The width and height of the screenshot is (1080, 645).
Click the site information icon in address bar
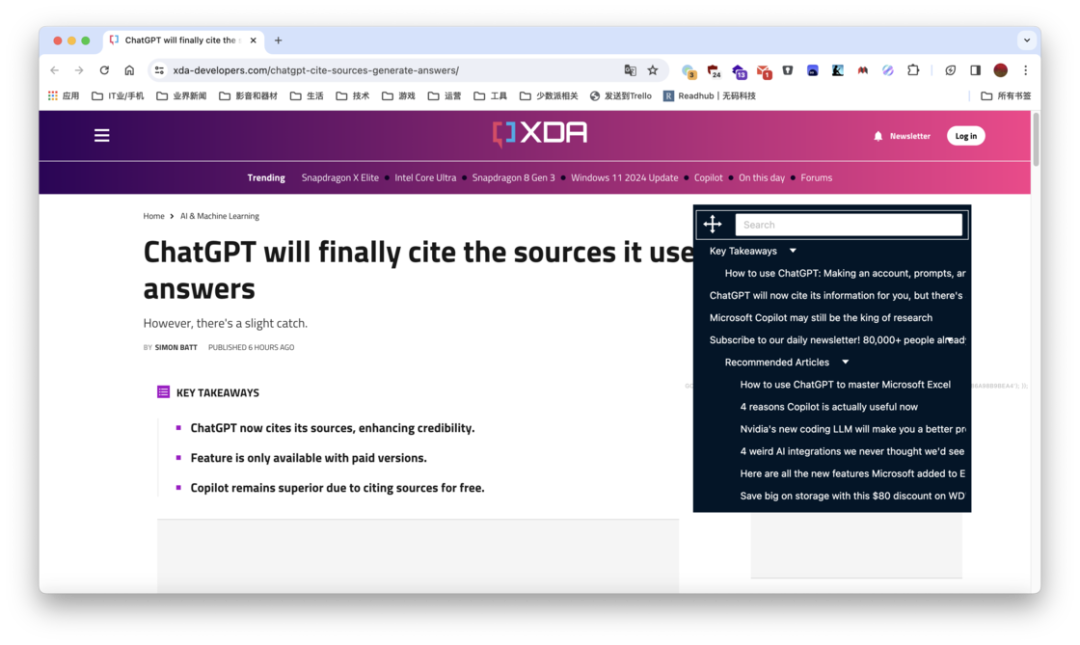point(159,70)
